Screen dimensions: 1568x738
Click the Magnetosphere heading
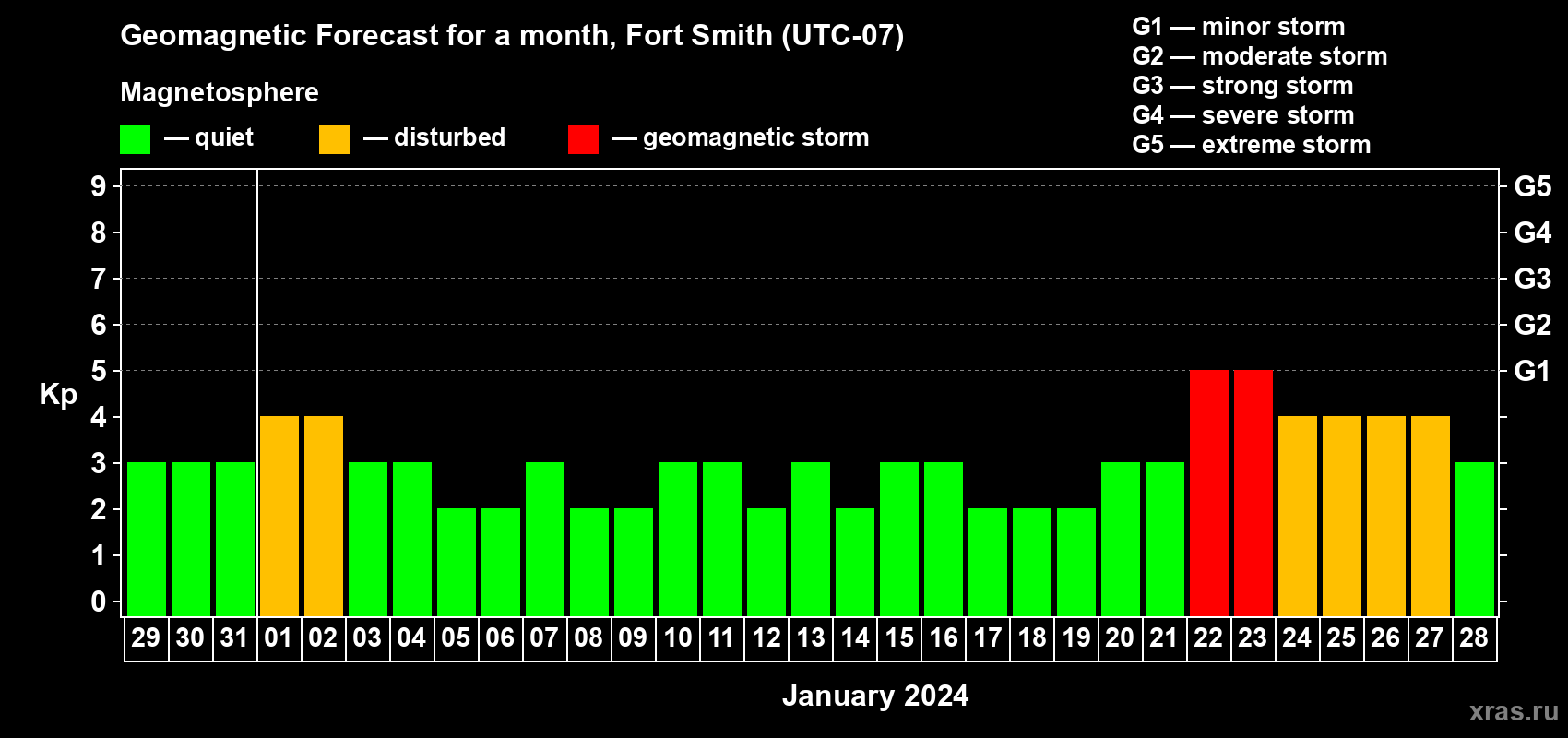pos(220,92)
